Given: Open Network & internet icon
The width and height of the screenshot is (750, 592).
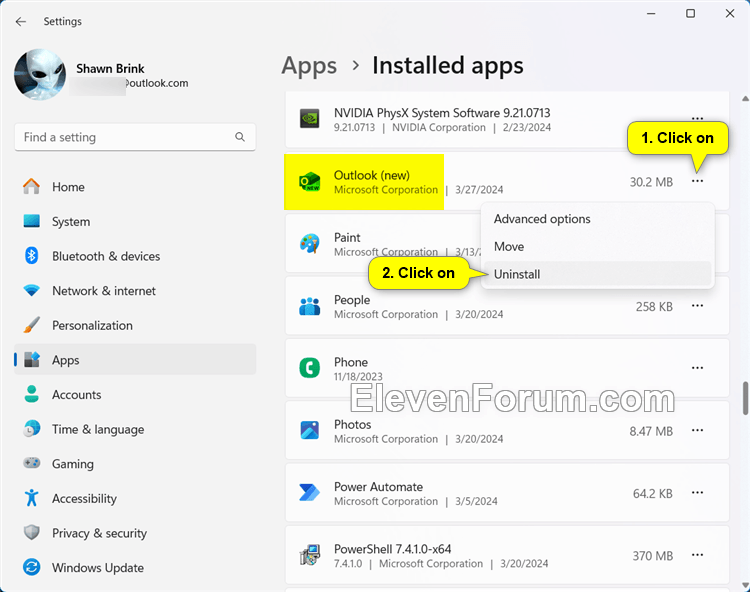Looking at the screenshot, I should click(x=32, y=290).
